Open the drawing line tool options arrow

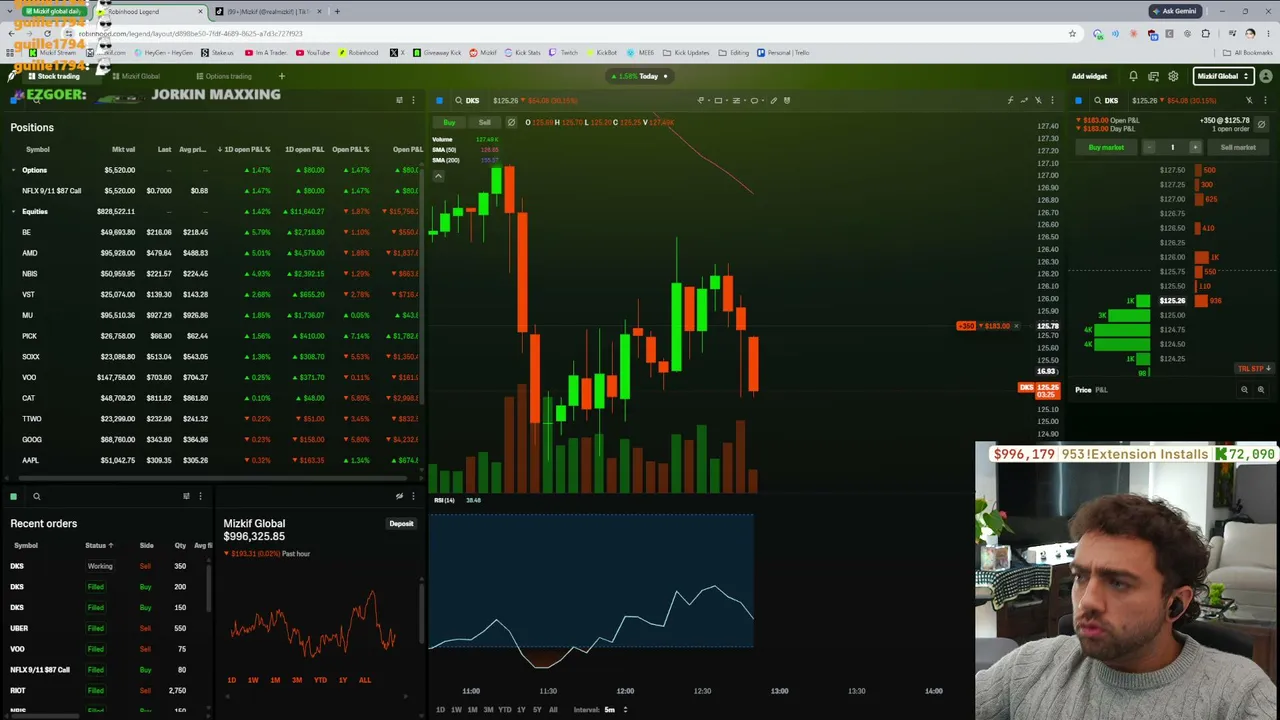(x=709, y=100)
